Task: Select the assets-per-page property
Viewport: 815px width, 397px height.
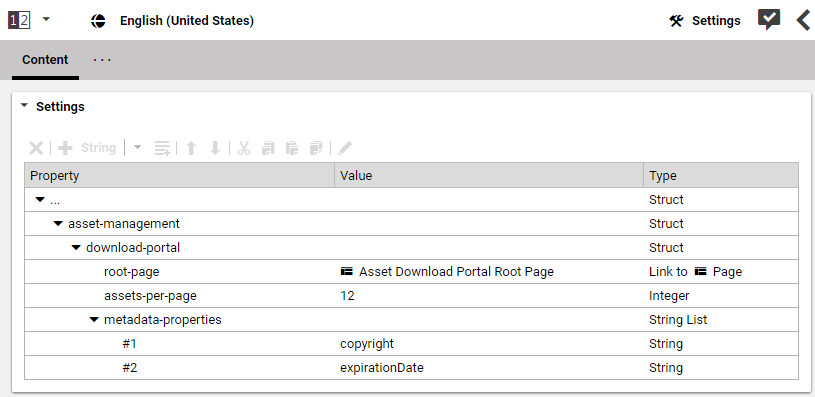Action: pyautogui.click(x=150, y=296)
